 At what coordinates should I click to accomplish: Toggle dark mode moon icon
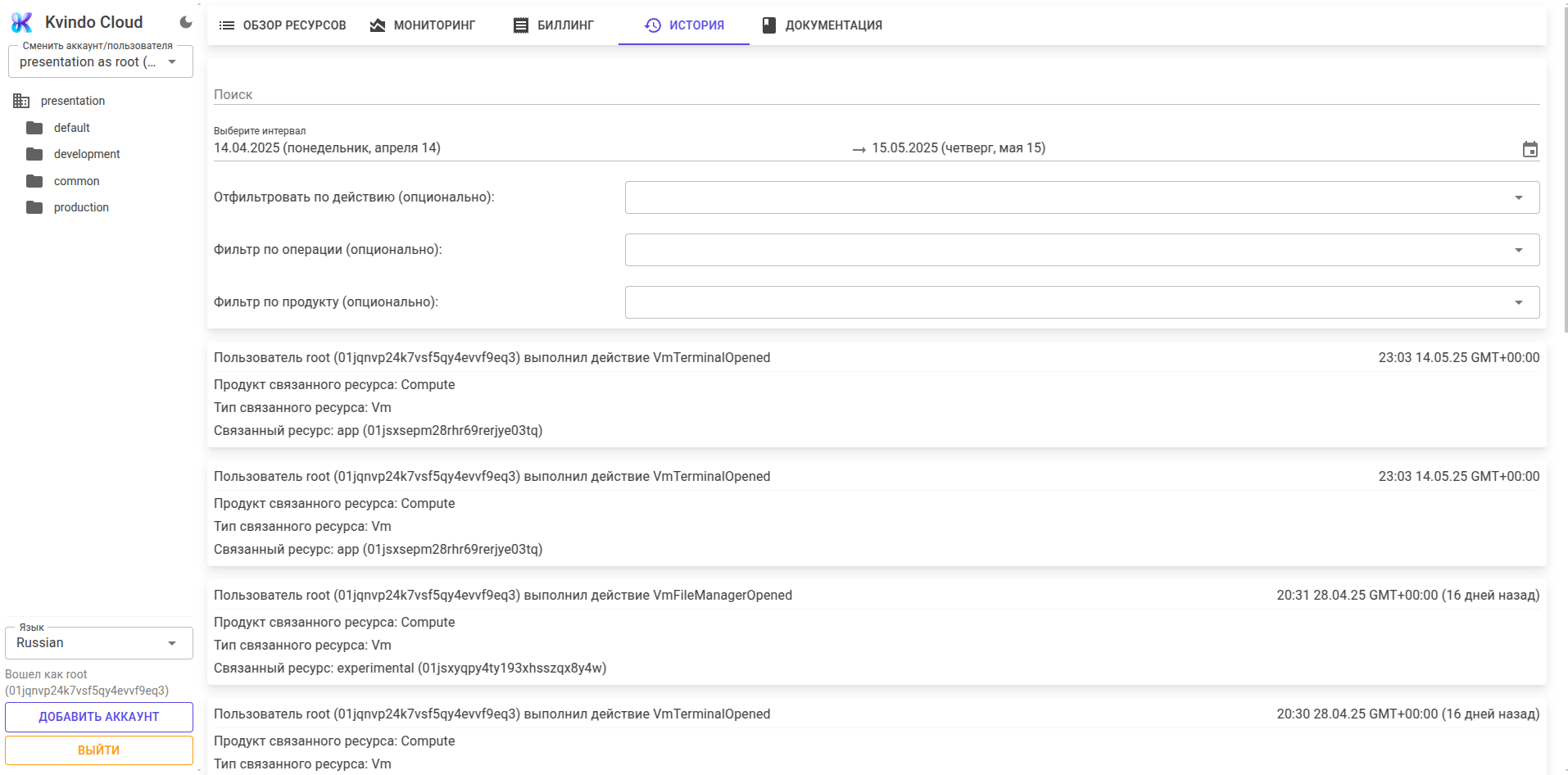pos(186,22)
